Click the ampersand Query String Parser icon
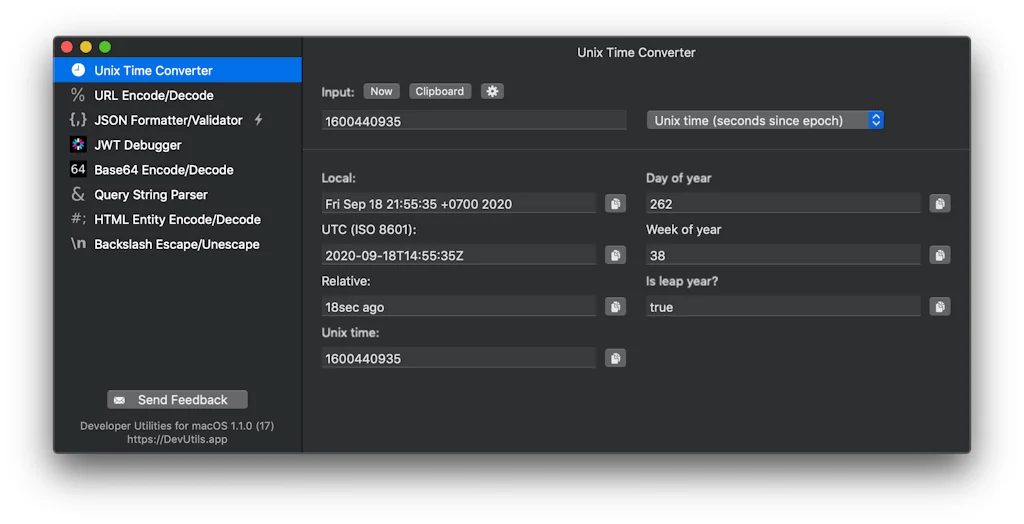The height and width of the screenshot is (524, 1024). [x=78, y=194]
